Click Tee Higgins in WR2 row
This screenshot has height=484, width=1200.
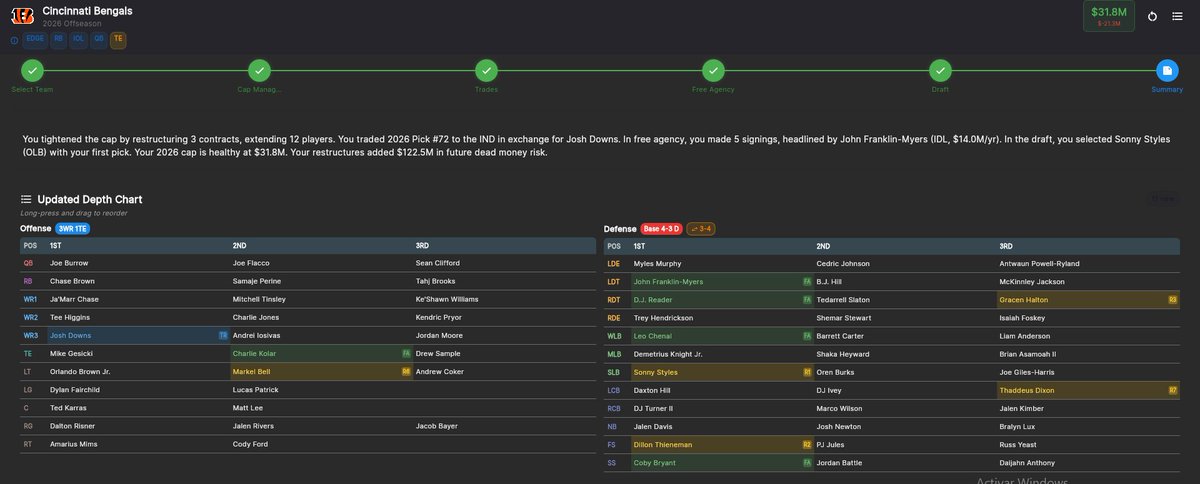point(70,317)
